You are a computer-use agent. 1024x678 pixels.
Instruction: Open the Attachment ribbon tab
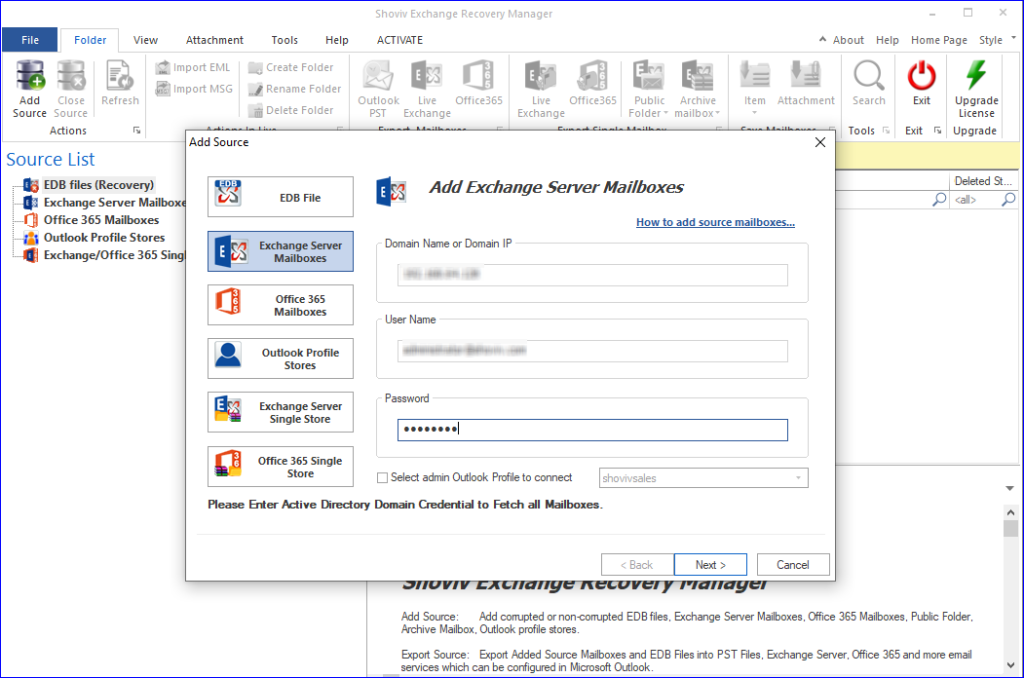215,40
